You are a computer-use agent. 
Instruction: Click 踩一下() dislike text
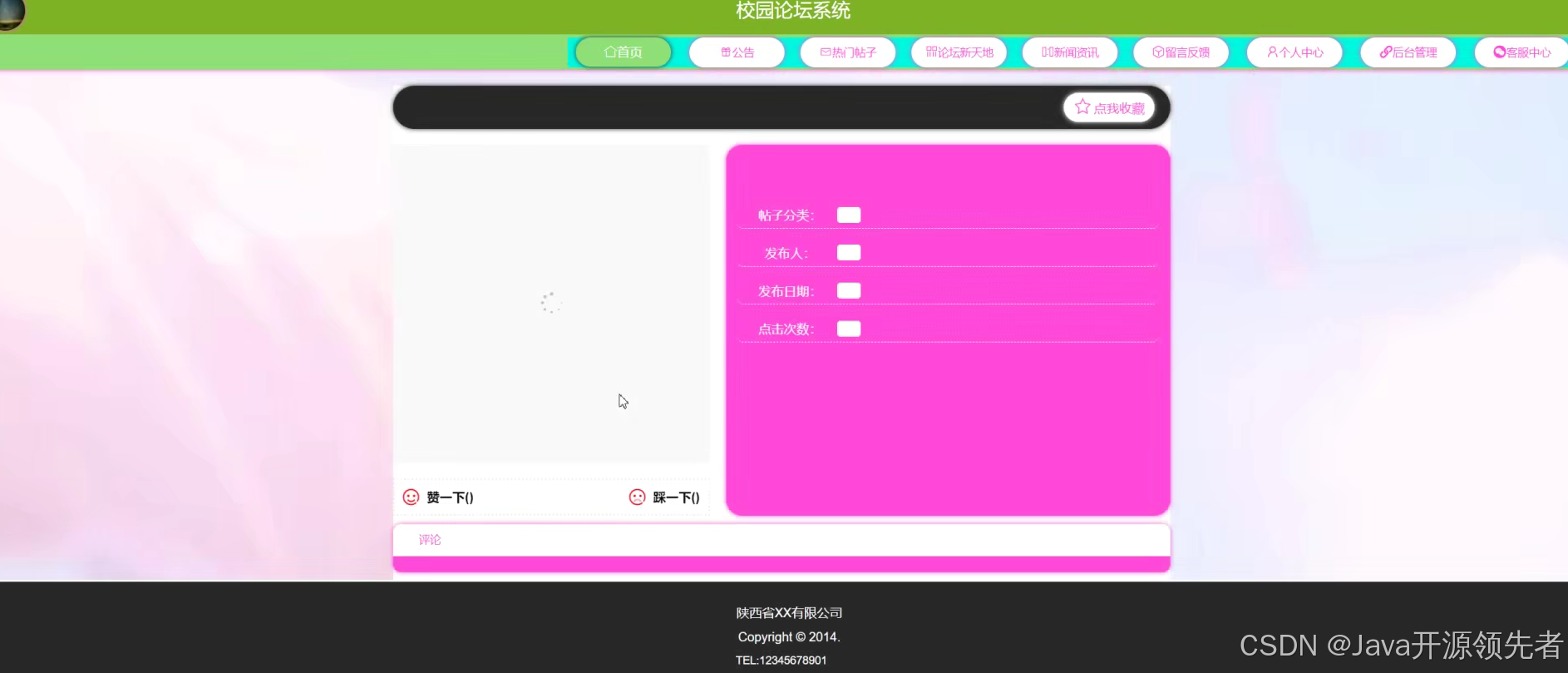coord(676,497)
